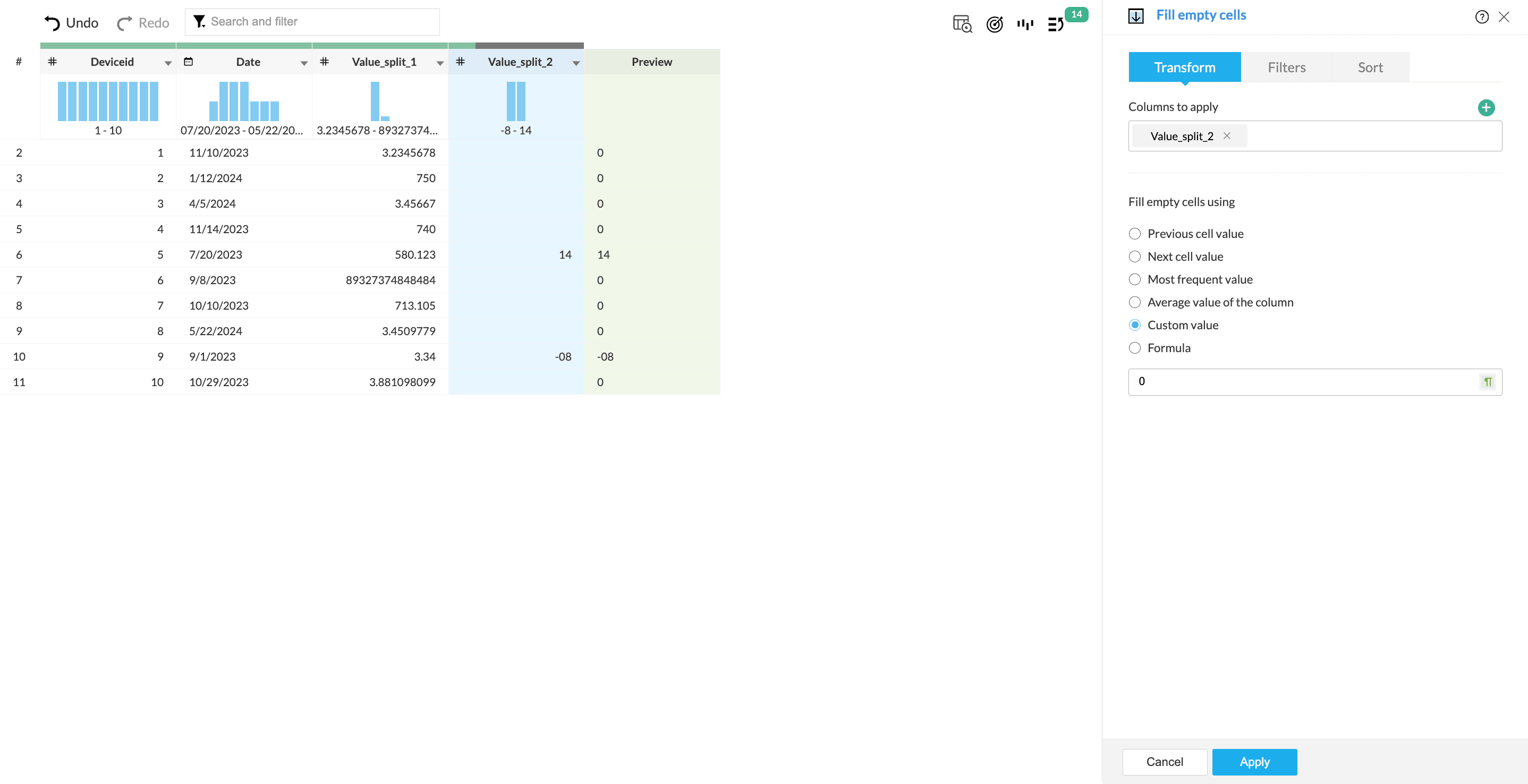Switch to the Sort tab
Screen dimensions: 1528x784
(1370, 67)
